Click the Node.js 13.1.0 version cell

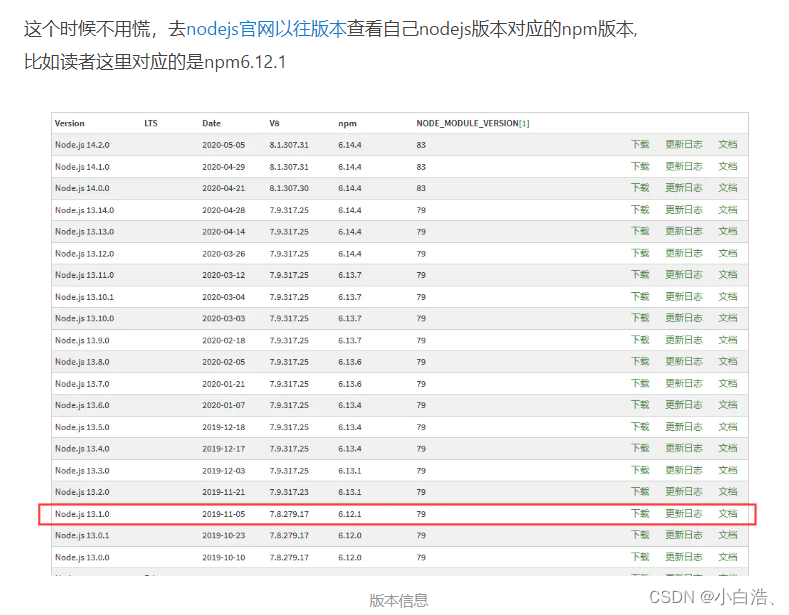tap(82, 514)
